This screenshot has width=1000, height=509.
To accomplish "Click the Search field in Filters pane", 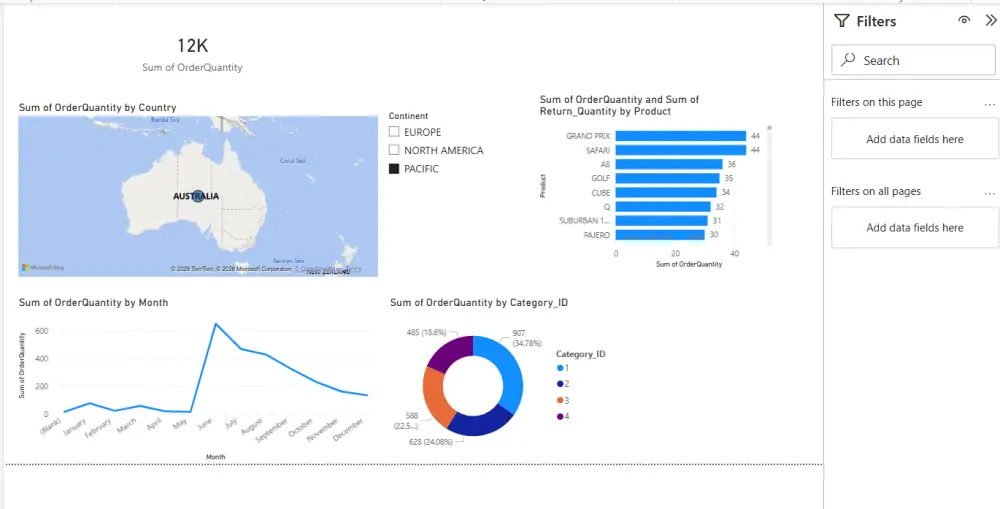I will pos(913,61).
